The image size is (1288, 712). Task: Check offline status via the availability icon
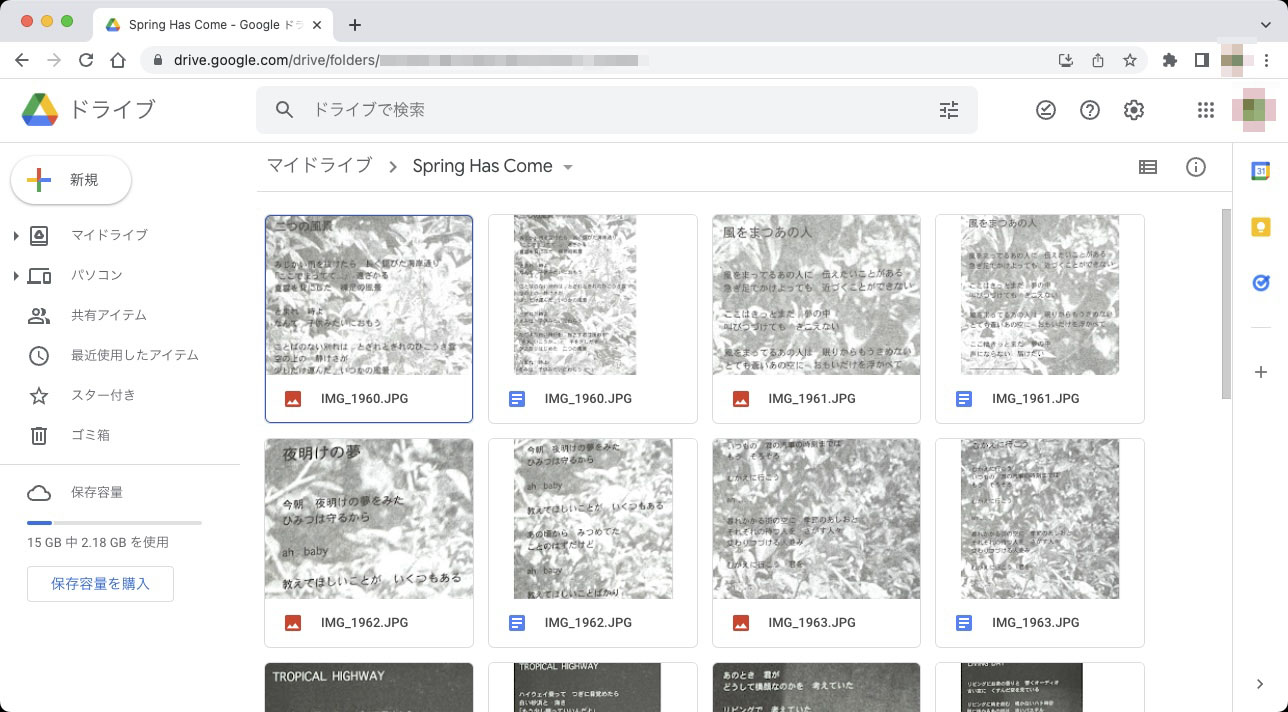coord(1046,110)
